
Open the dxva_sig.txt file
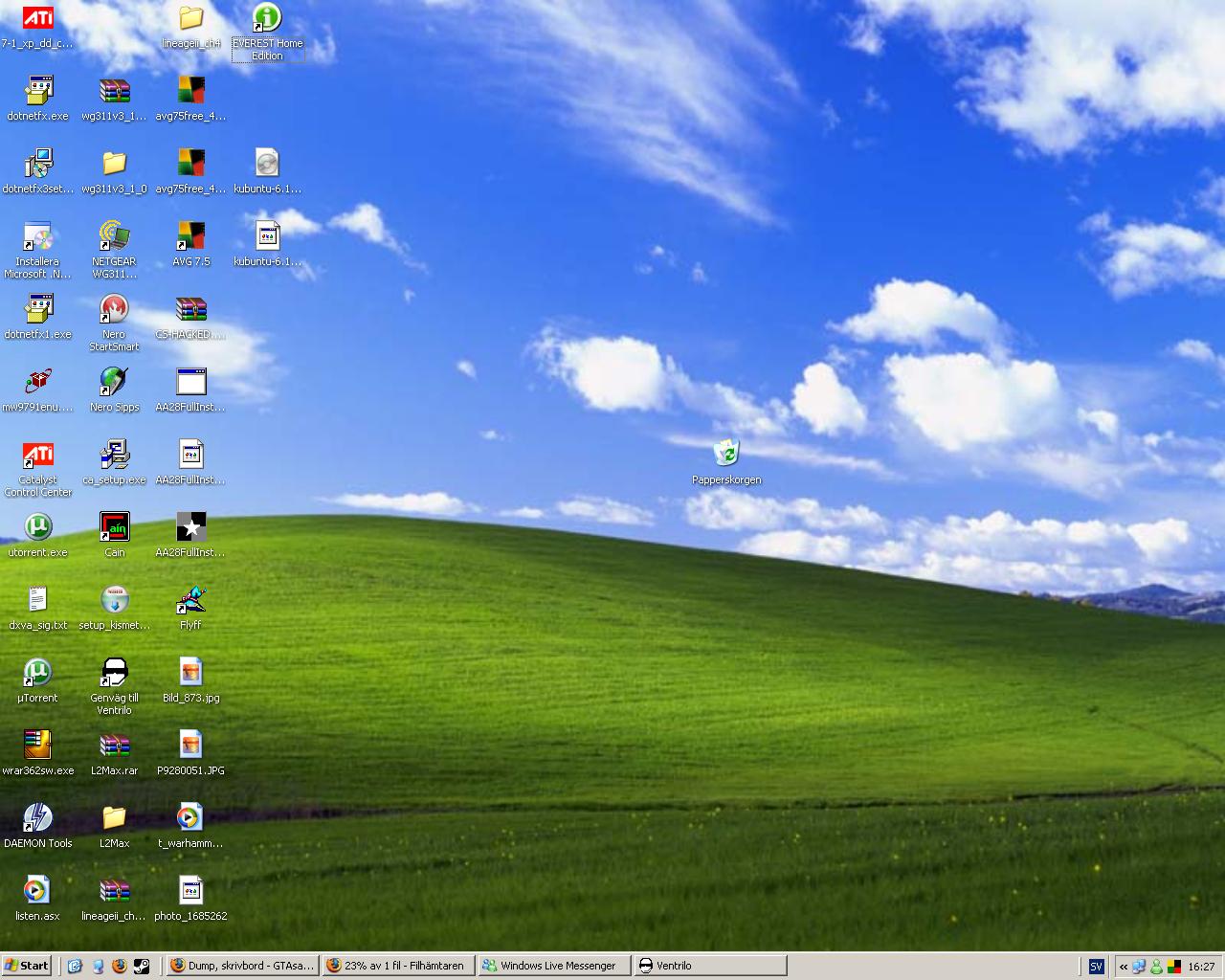coord(38,609)
